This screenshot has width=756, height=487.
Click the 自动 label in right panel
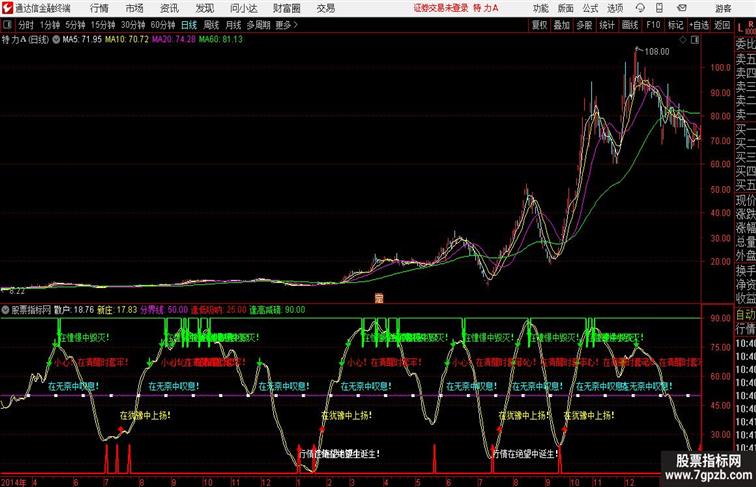[x=745, y=315]
